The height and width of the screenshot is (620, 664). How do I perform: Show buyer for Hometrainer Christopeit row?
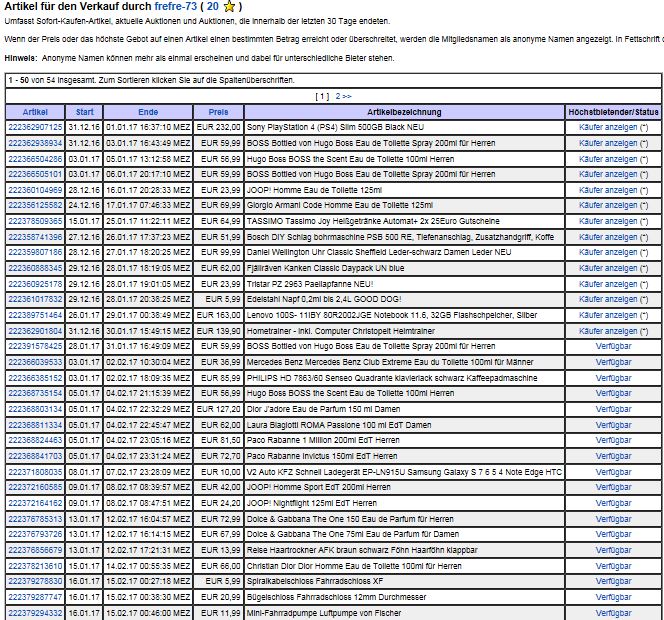click(x=608, y=331)
